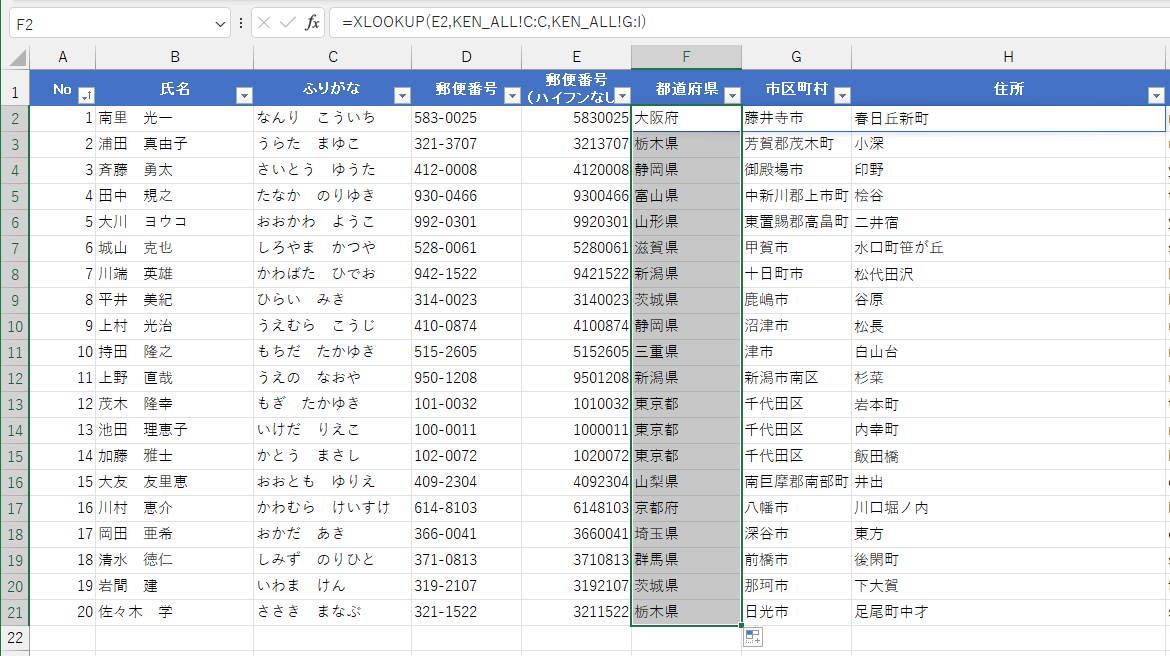Open the Quick Analysis icon below the table
Viewport: 1170px width, 656px height.
click(x=752, y=638)
